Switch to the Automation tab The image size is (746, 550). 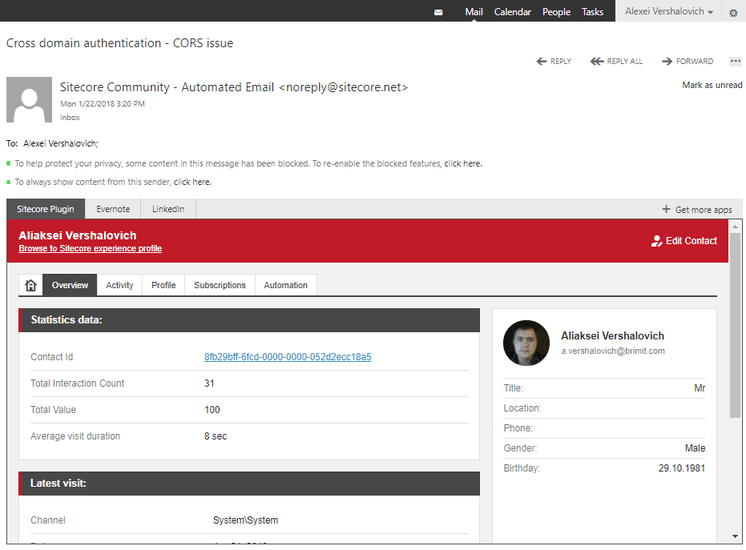tap(285, 285)
